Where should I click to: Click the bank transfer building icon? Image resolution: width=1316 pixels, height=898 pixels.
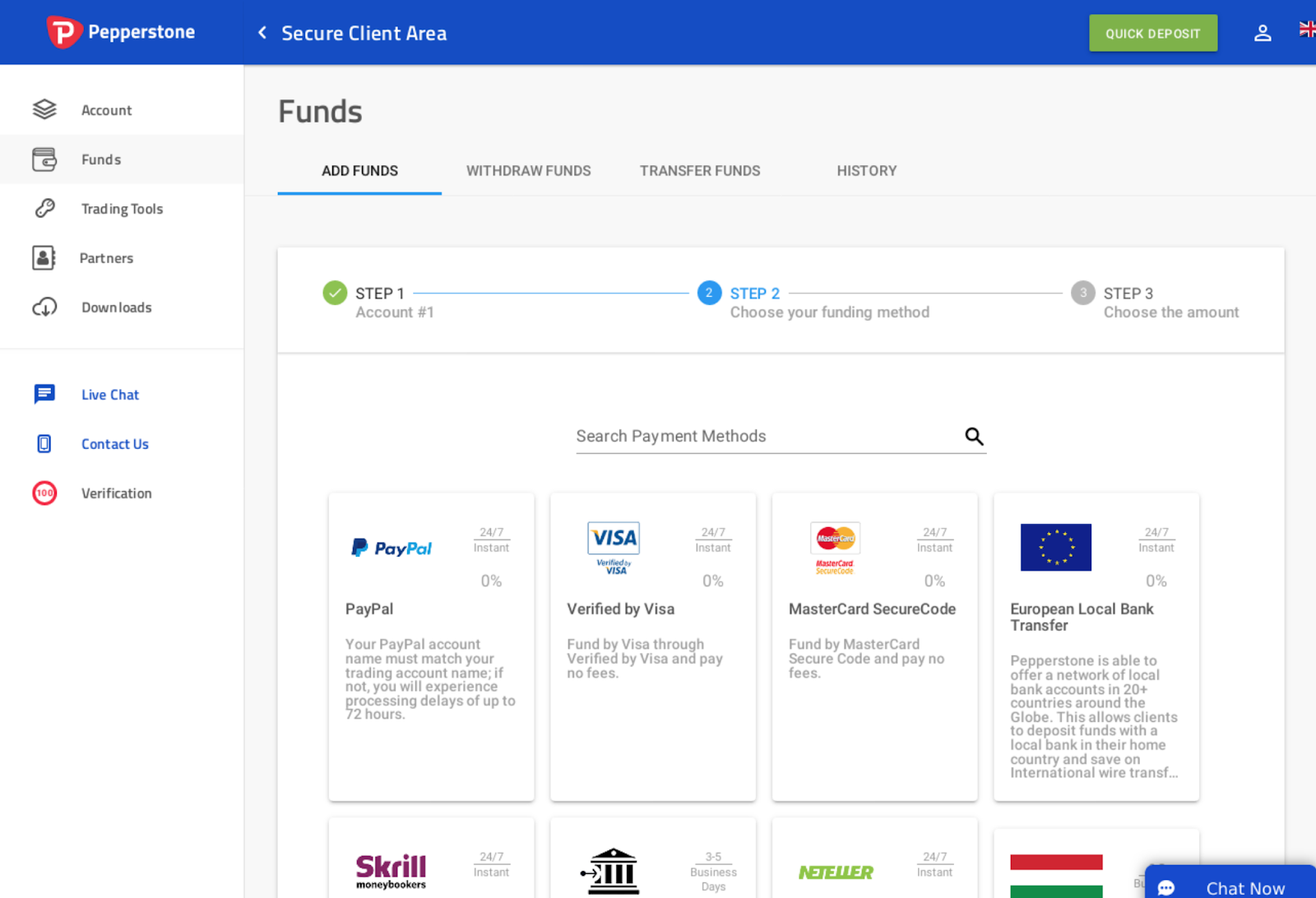(610, 871)
